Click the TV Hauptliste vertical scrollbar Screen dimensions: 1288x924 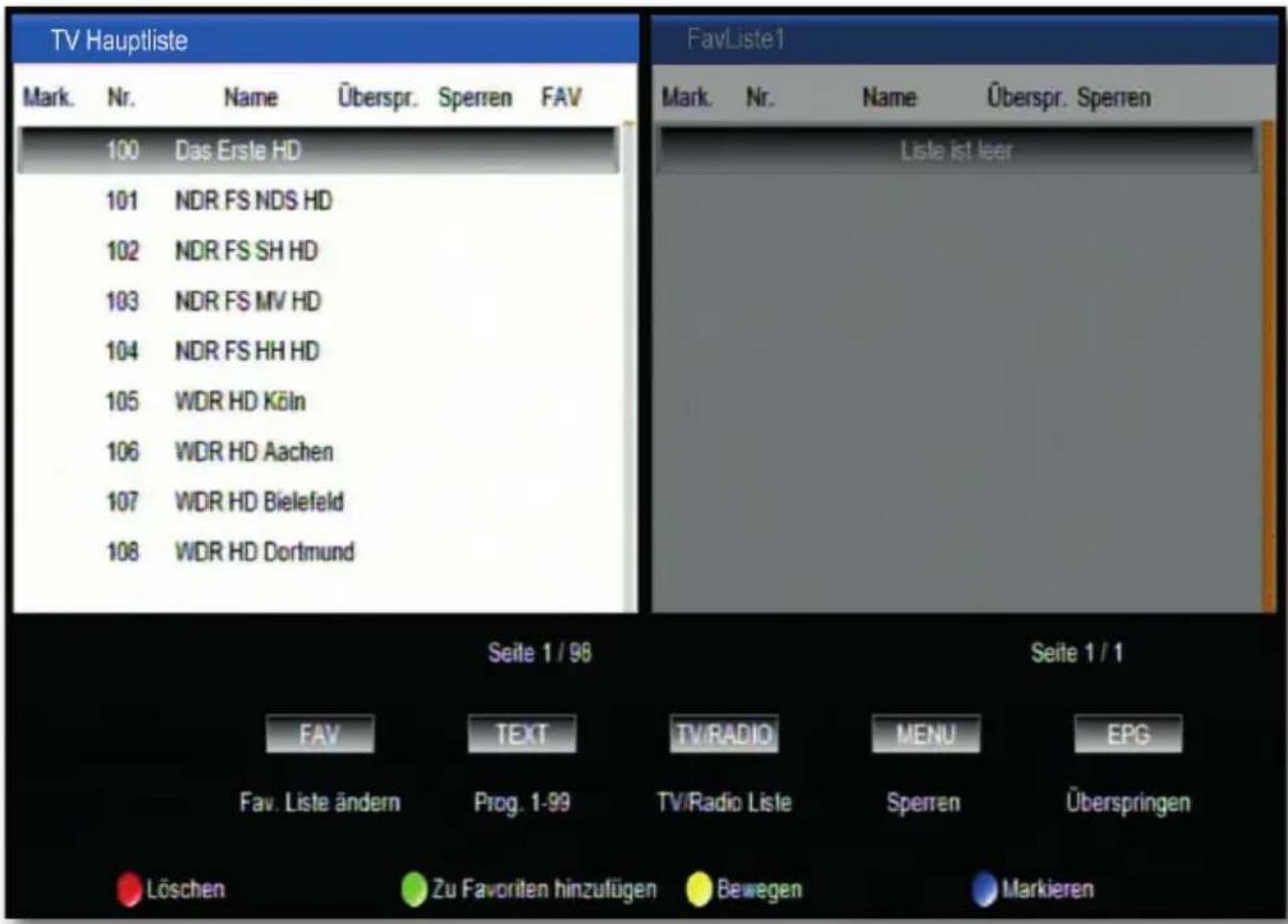629,366
